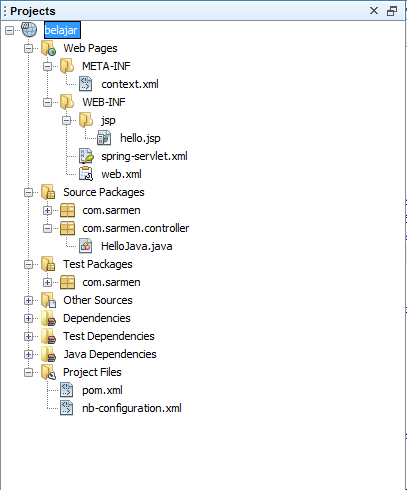Click the Test Packages folder icon
This screenshot has height=490, width=407.
pos(48,264)
